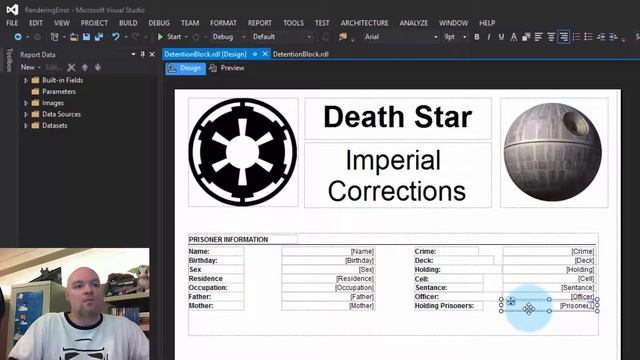The width and height of the screenshot is (640, 360).
Task: Select the Imperial emblem image in report
Action: click(x=243, y=152)
